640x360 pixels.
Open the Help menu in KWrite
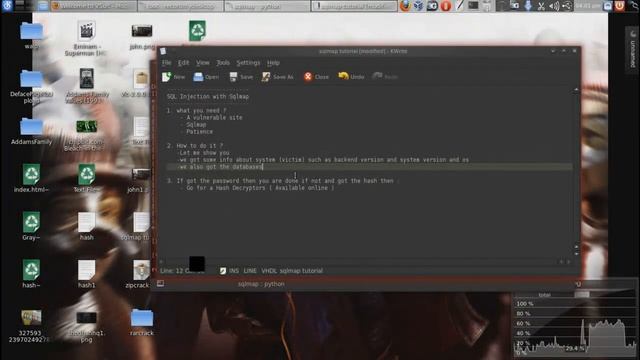pyautogui.click(x=273, y=63)
